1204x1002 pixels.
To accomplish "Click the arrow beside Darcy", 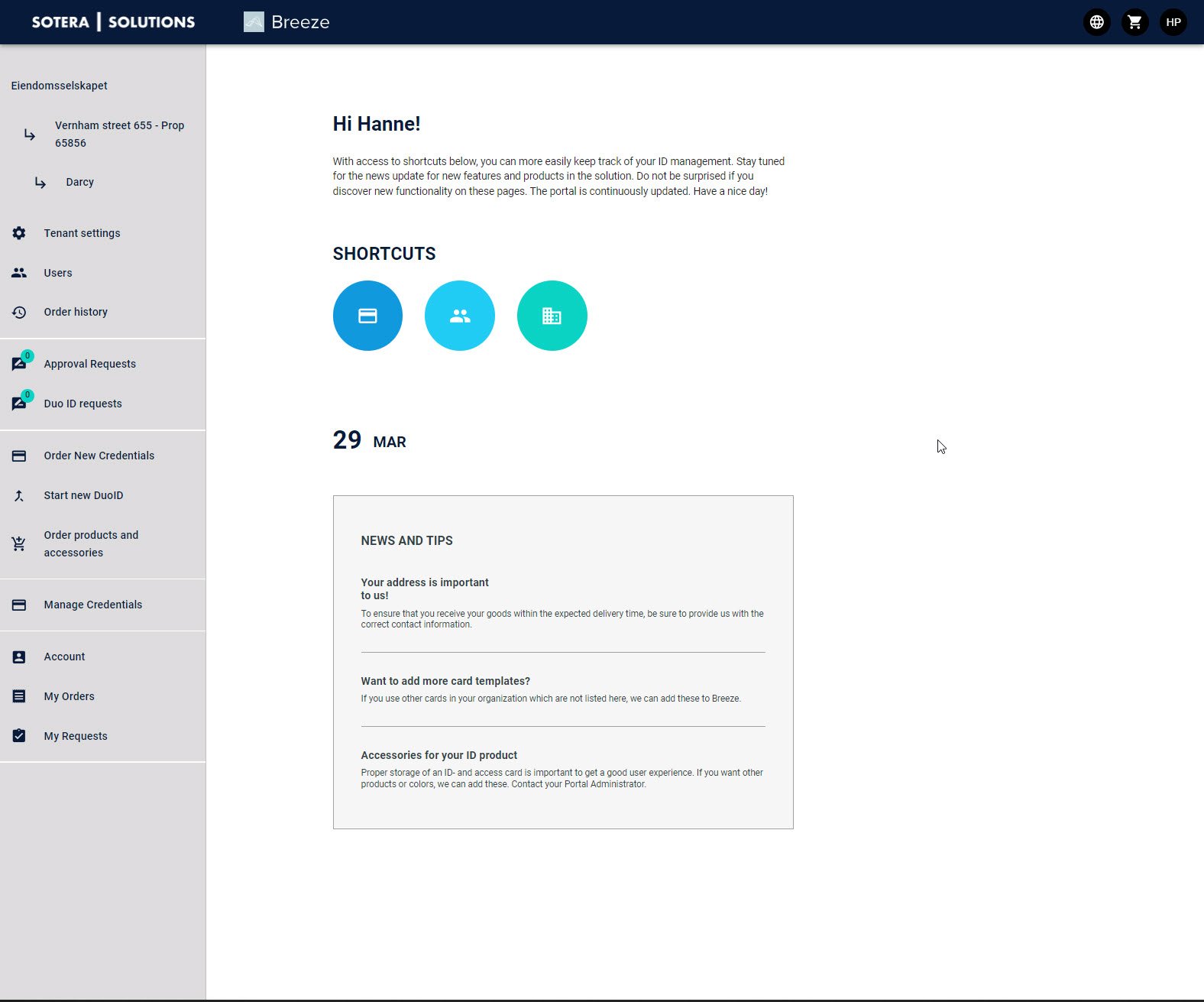I will point(40,183).
